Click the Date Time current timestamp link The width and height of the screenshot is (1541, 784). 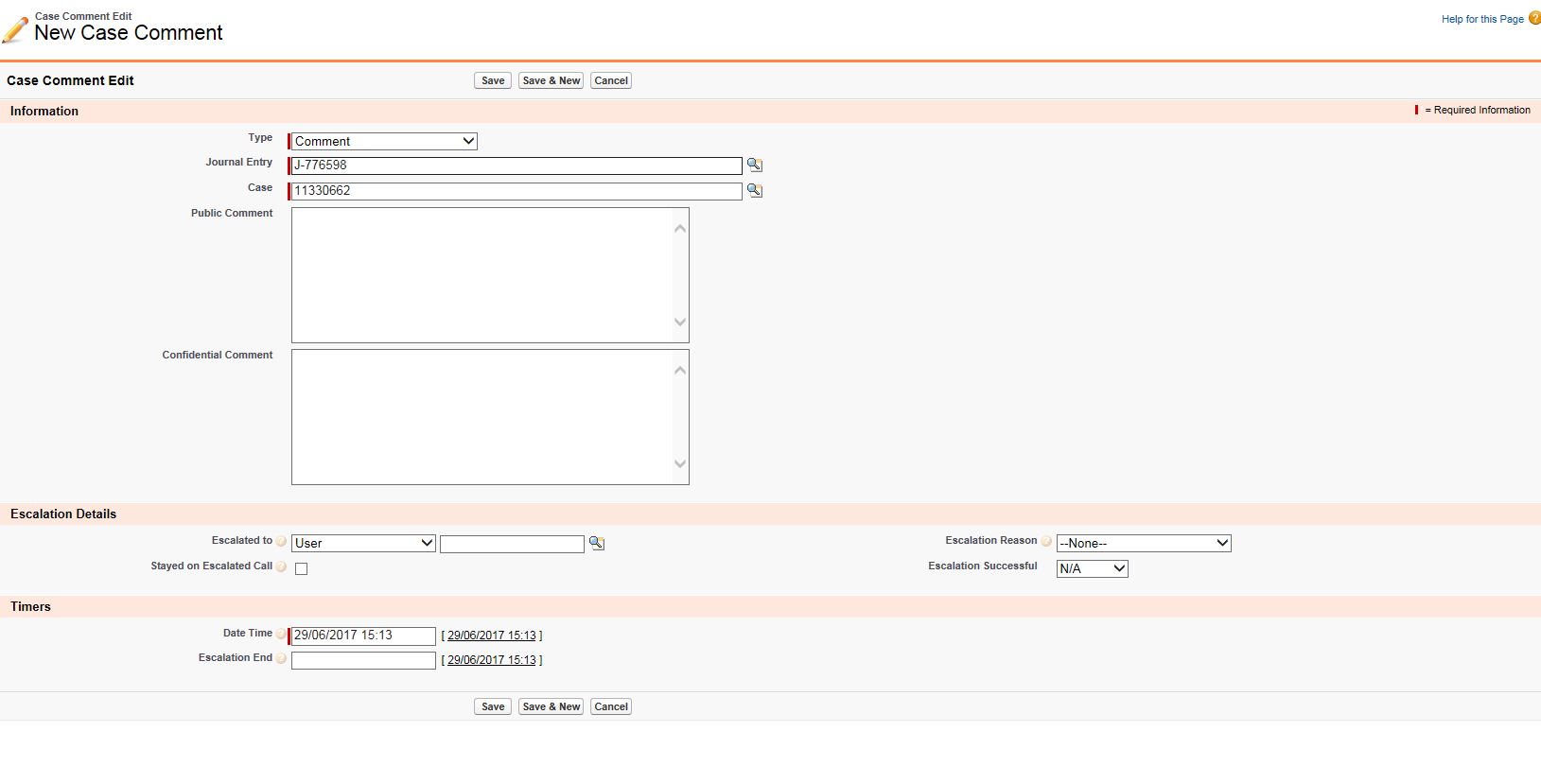click(x=492, y=636)
